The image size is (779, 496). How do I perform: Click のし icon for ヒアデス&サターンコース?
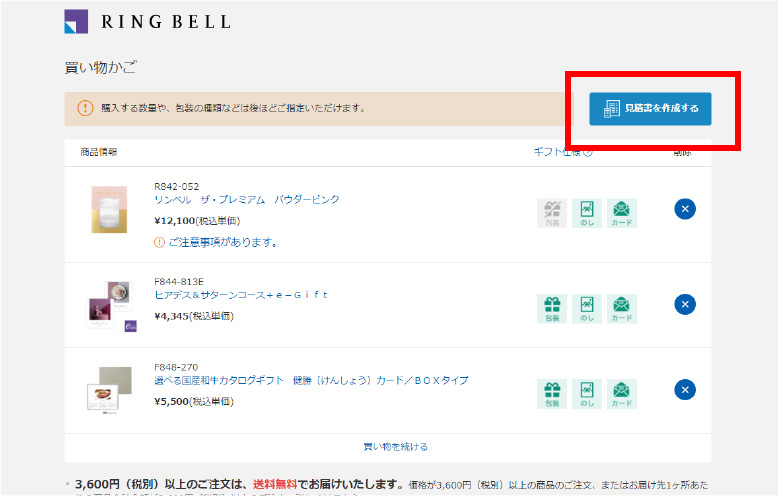coord(587,309)
